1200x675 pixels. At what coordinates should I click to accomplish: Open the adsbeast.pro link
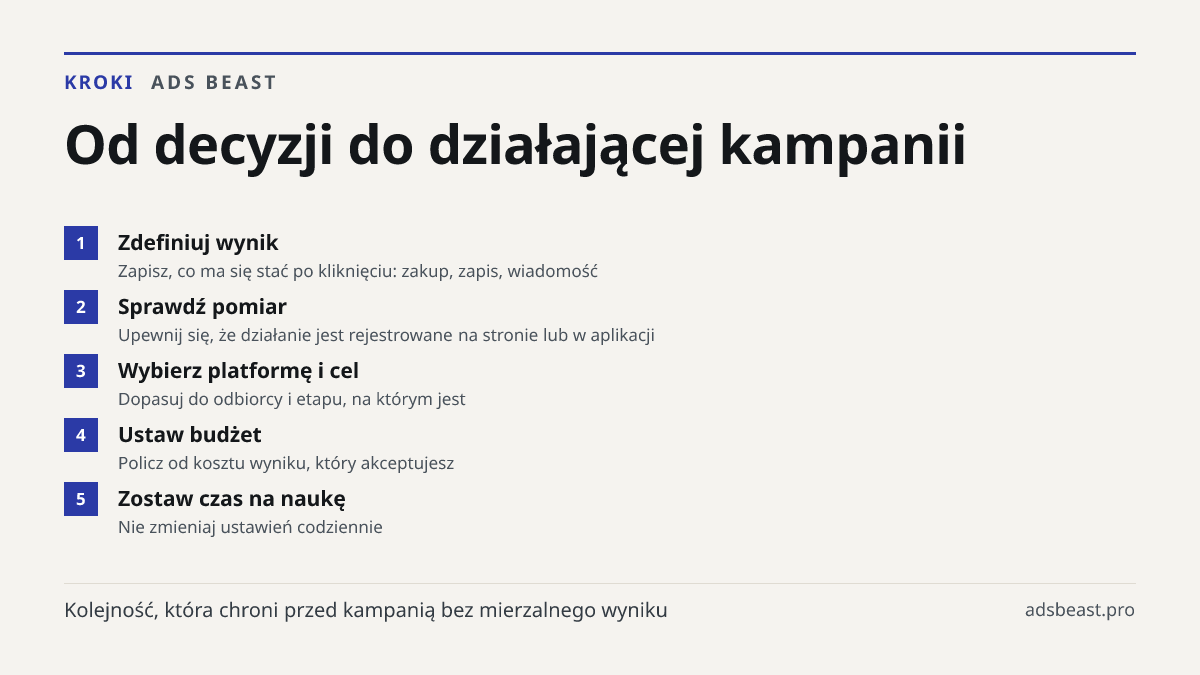tap(1080, 610)
